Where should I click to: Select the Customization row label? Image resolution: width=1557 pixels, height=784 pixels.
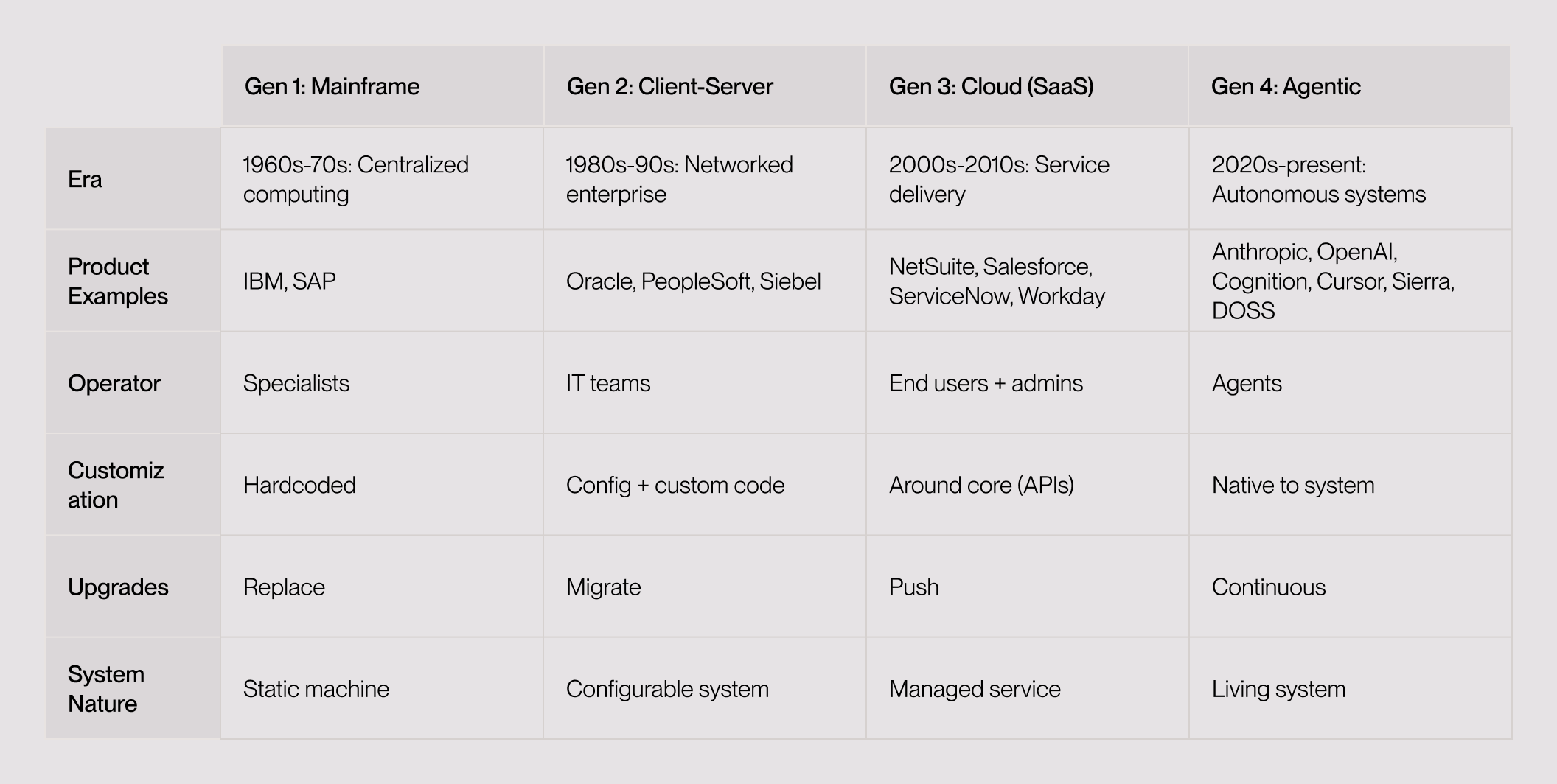116,485
